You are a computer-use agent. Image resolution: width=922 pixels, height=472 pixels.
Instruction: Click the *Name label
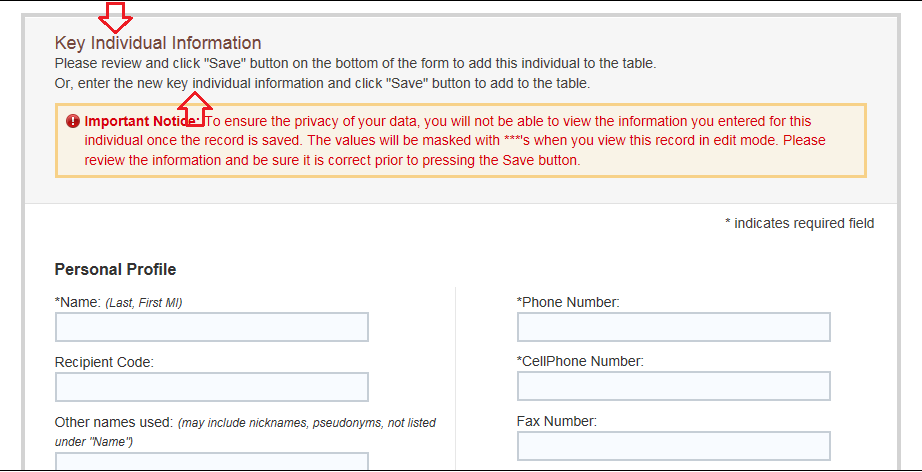point(78,302)
